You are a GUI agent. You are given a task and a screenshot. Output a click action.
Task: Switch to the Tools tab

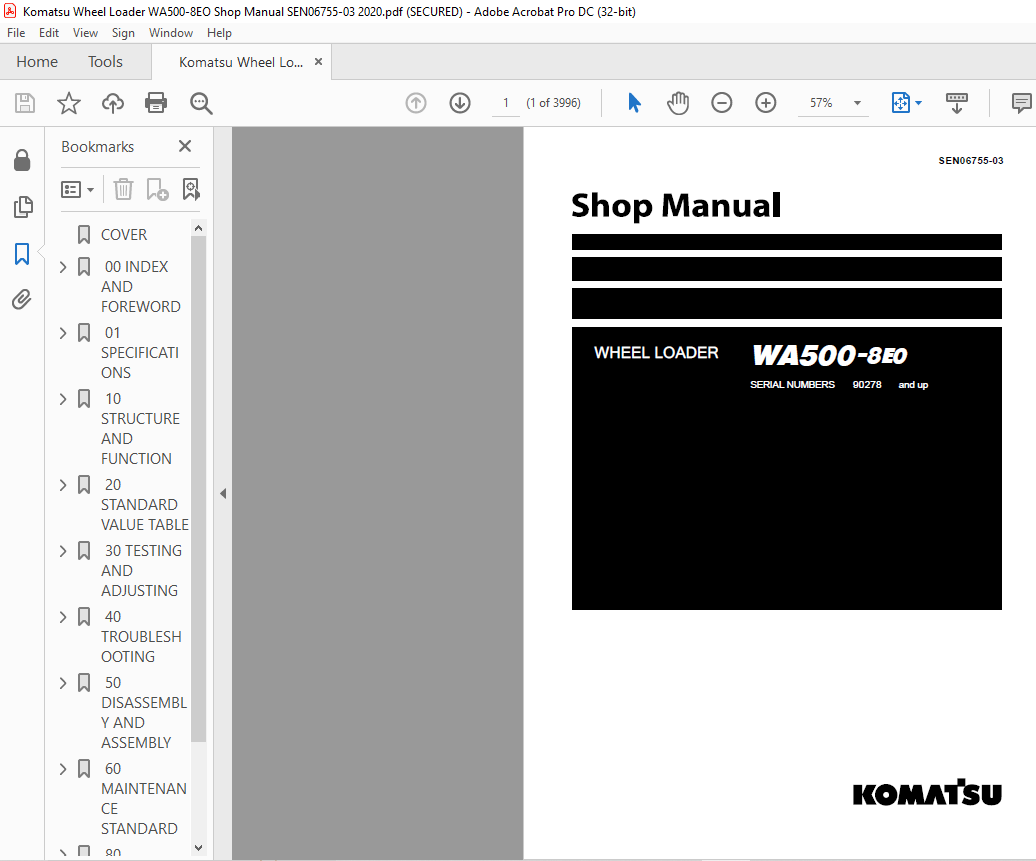click(x=105, y=61)
